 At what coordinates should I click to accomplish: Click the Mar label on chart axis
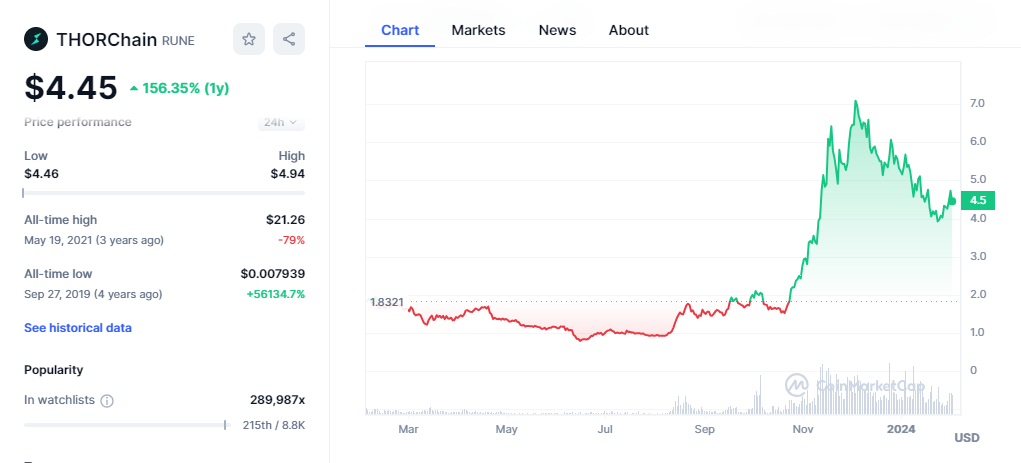click(x=408, y=429)
